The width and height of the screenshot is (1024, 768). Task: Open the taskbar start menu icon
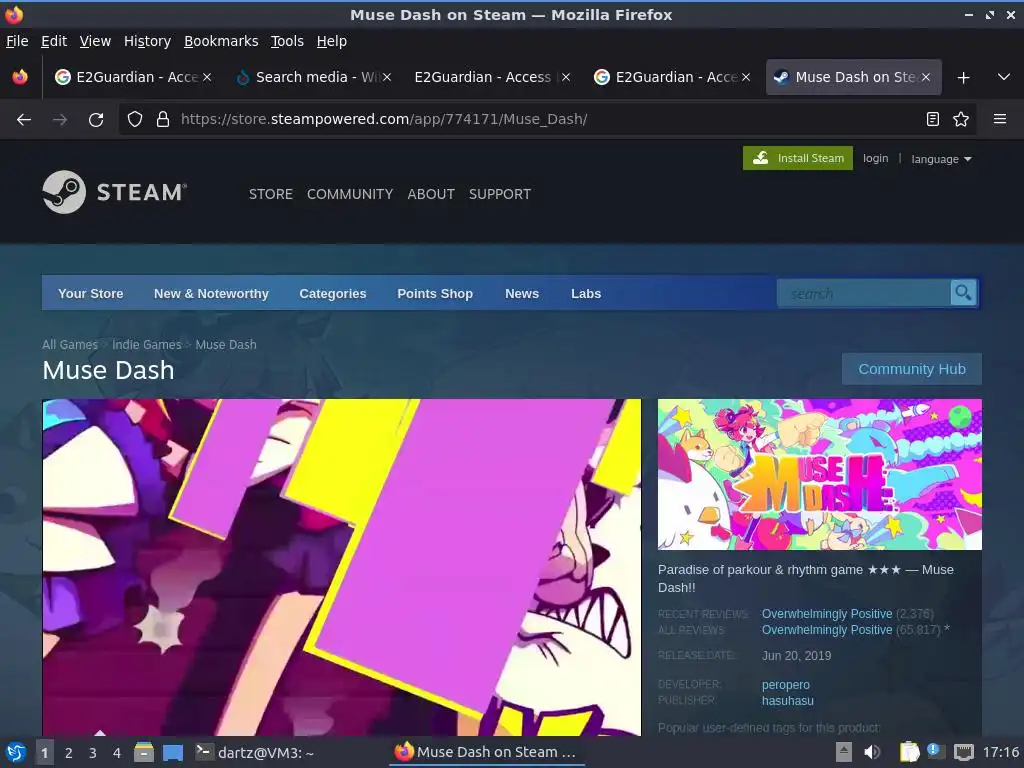(16, 752)
